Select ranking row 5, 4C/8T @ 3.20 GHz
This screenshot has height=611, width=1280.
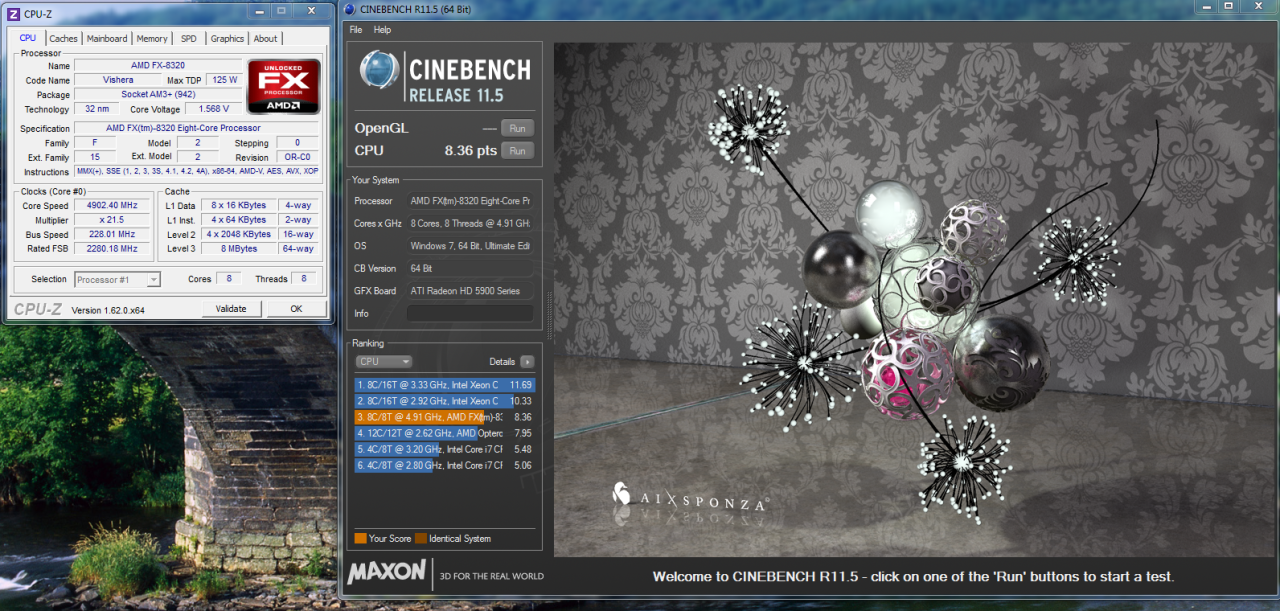coord(445,449)
